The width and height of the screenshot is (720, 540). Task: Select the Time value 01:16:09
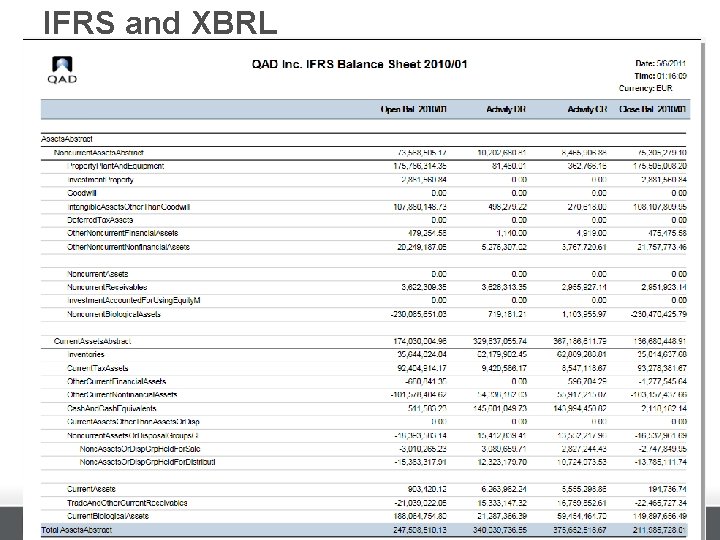[x=672, y=76]
